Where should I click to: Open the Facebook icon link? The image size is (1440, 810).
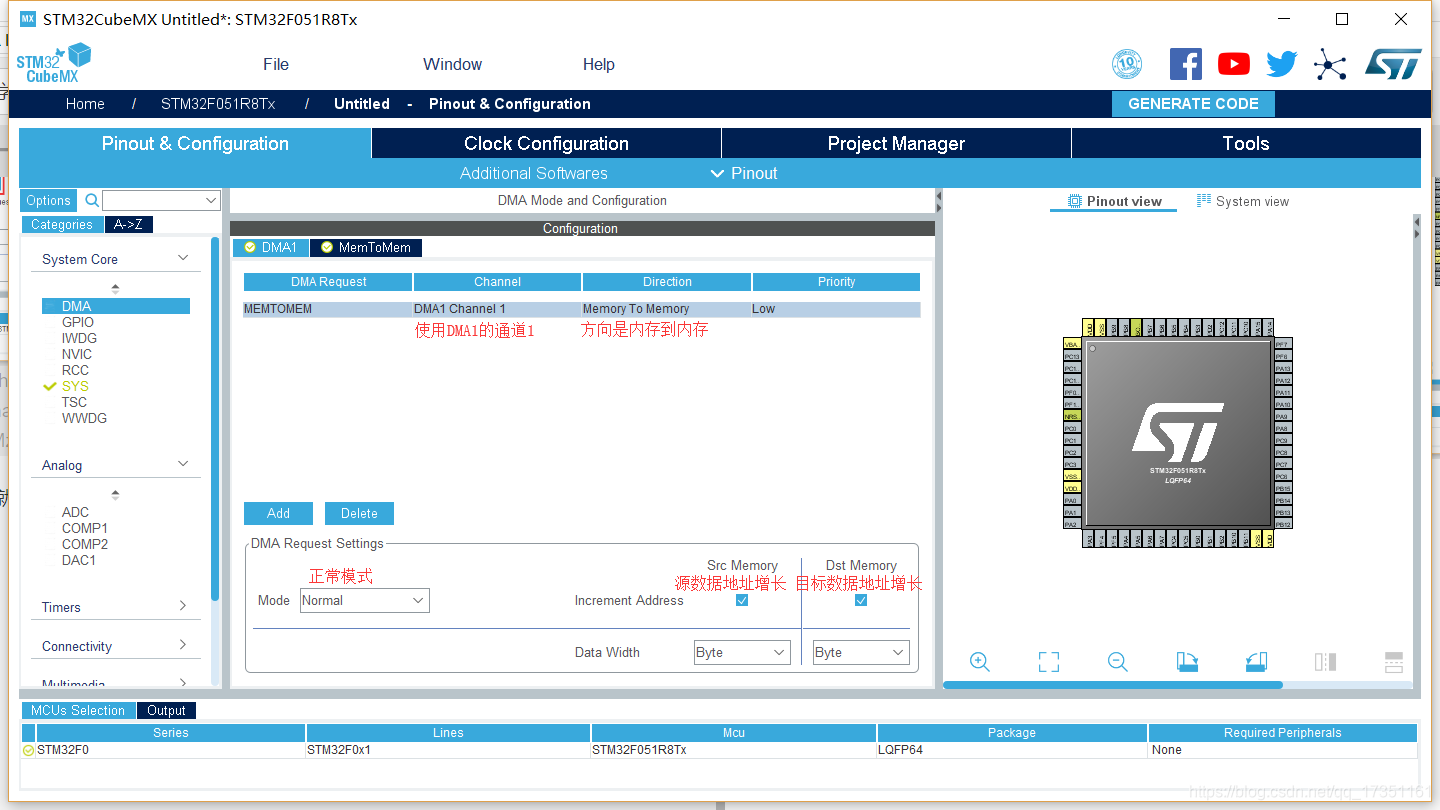point(1186,64)
